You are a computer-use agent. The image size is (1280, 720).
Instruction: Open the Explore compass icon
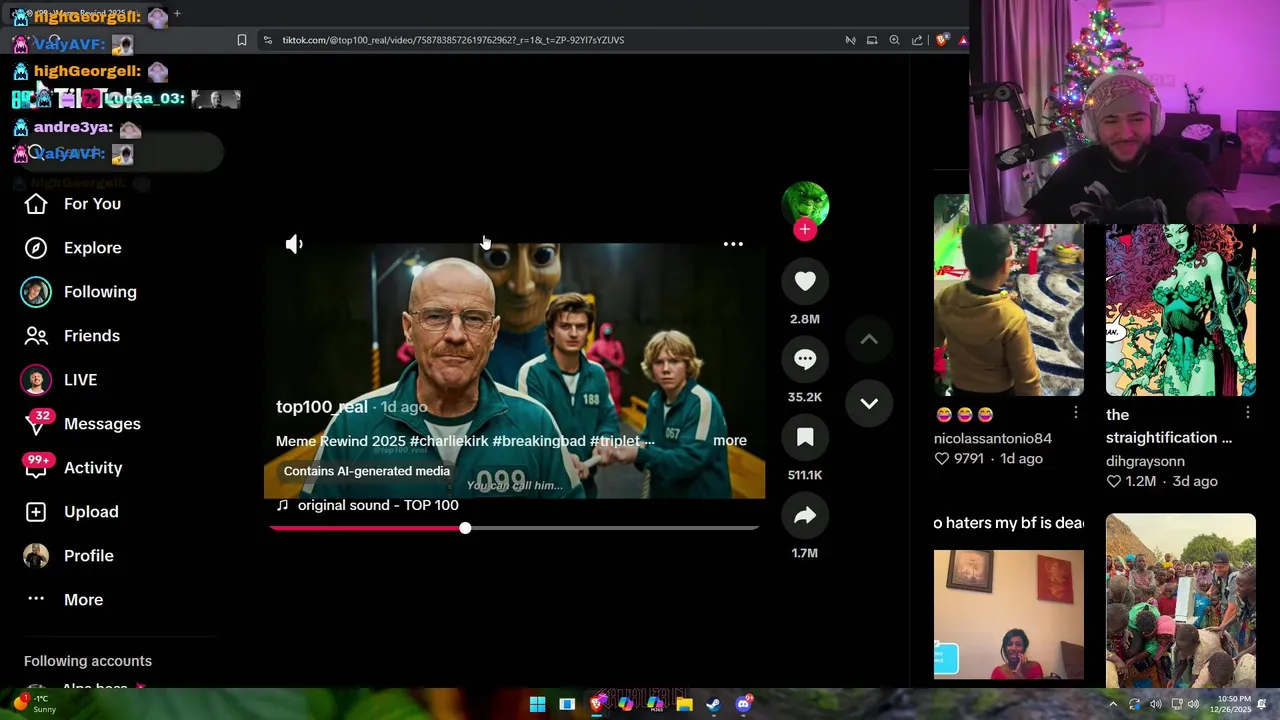pos(36,248)
